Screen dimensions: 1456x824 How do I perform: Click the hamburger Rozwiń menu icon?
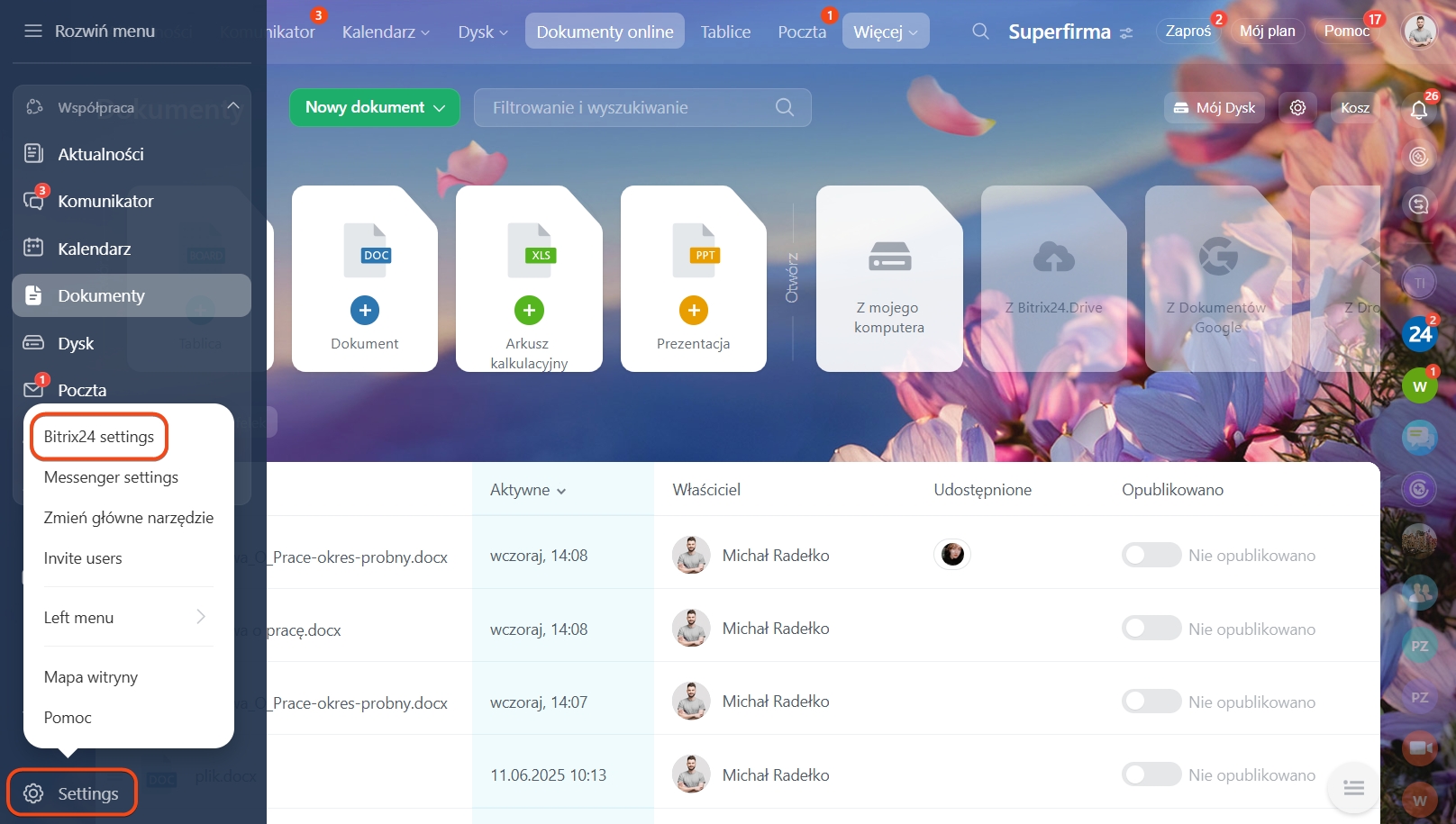(x=33, y=32)
